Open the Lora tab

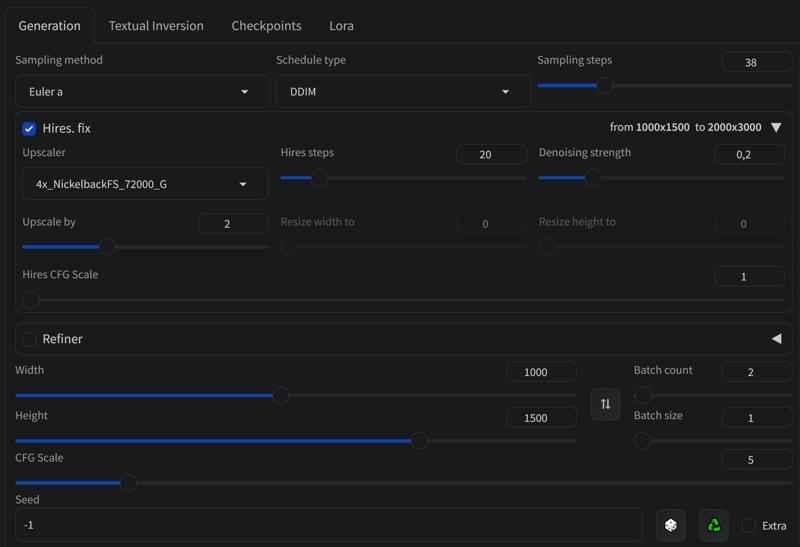click(341, 26)
